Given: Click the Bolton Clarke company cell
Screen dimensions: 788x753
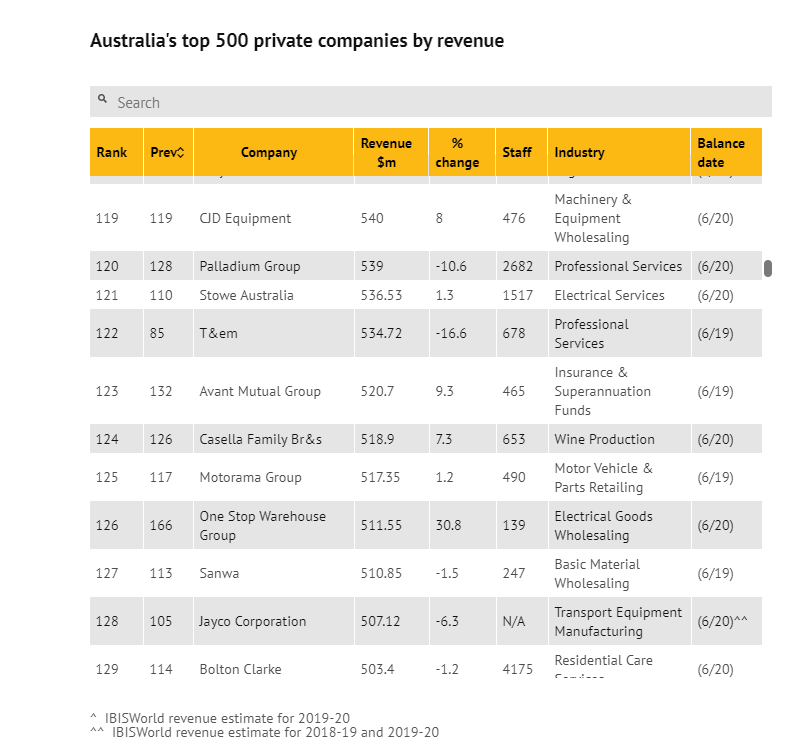Looking at the screenshot, I should (240, 669).
